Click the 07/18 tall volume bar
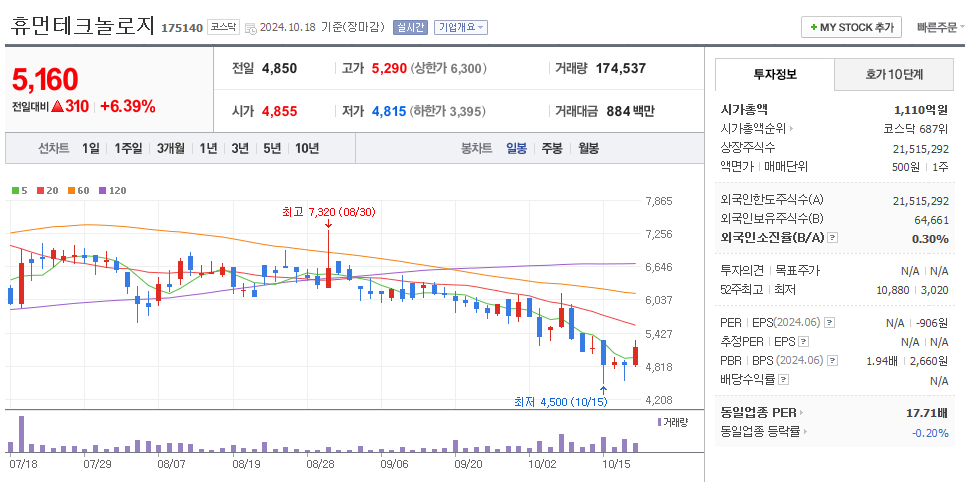The width and height of the screenshot is (972, 482). (x=21, y=434)
